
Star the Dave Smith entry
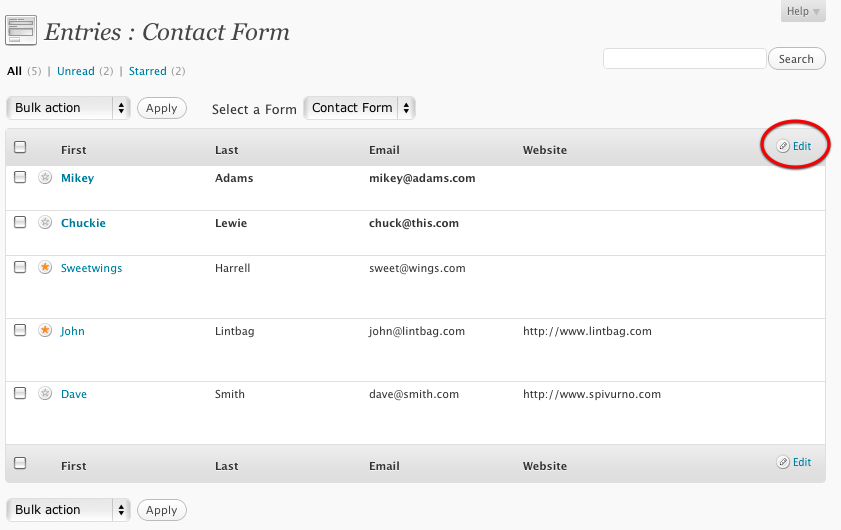pyautogui.click(x=45, y=393)
